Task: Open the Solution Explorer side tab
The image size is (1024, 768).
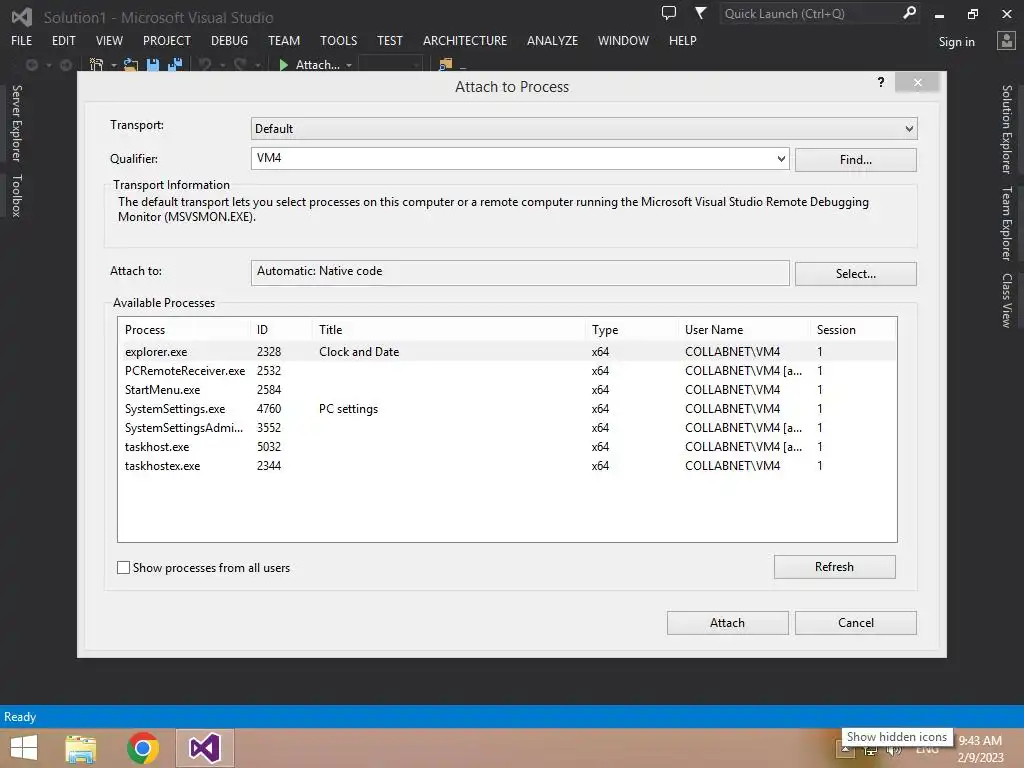Action: (1007, 129)
